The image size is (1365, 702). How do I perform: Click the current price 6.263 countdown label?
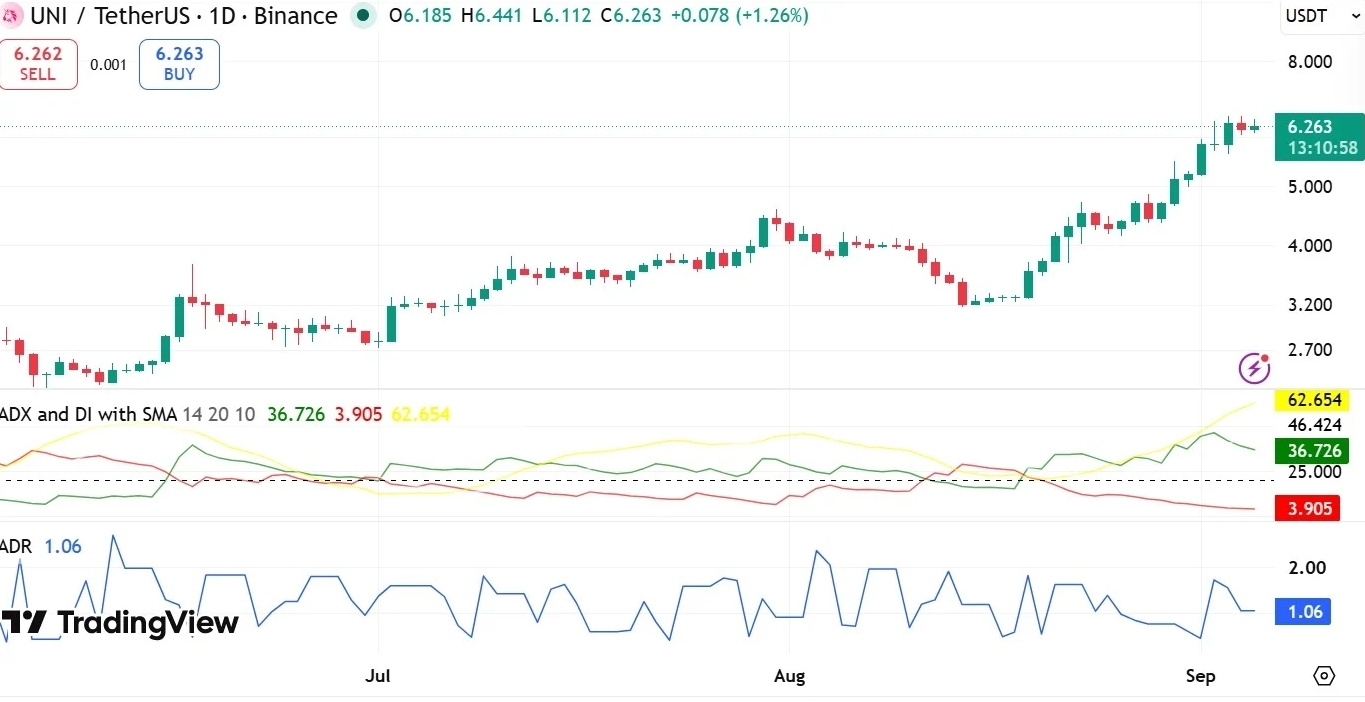1319,137
